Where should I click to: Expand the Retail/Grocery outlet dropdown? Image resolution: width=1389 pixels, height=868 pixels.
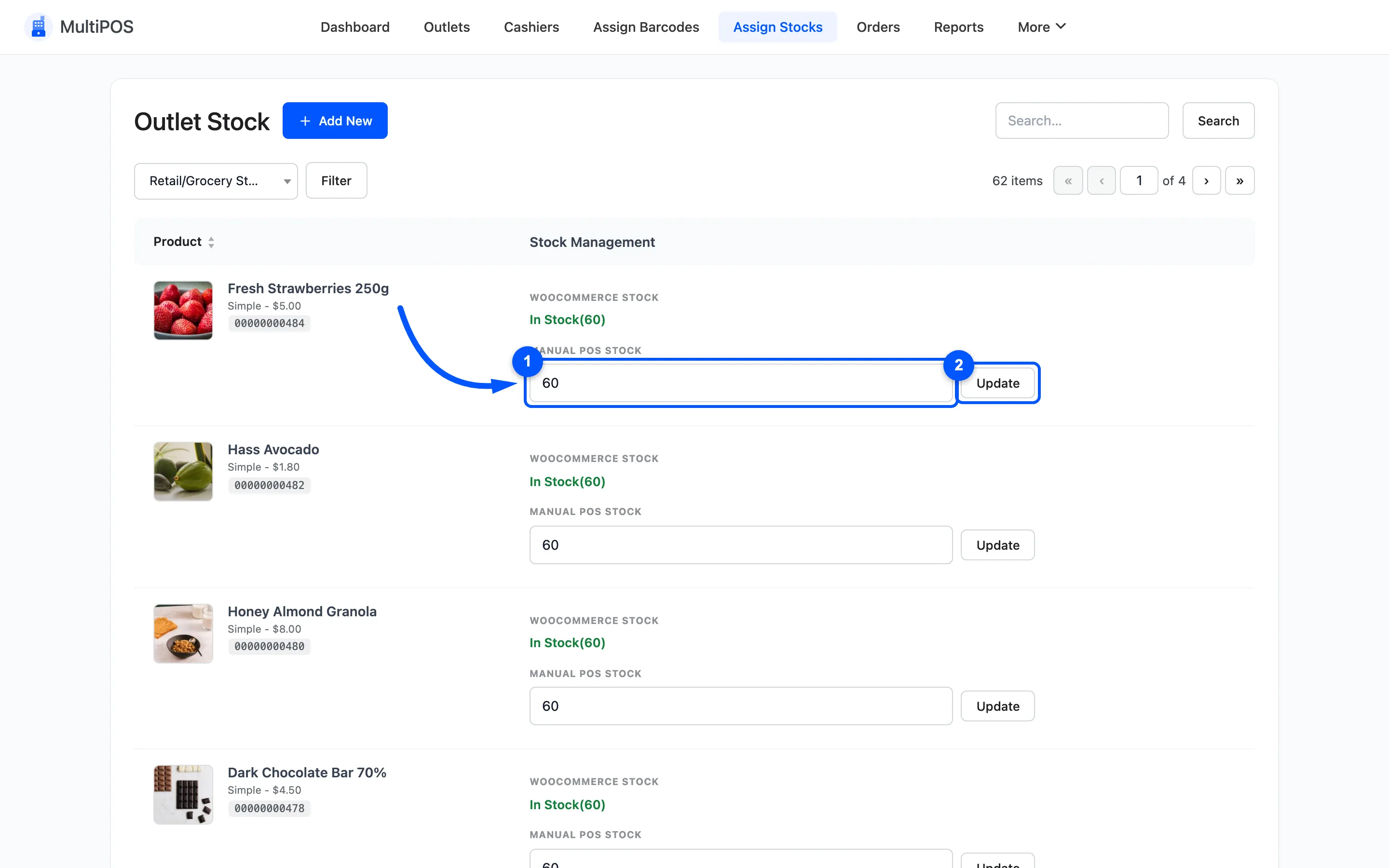tap(216, 181)
